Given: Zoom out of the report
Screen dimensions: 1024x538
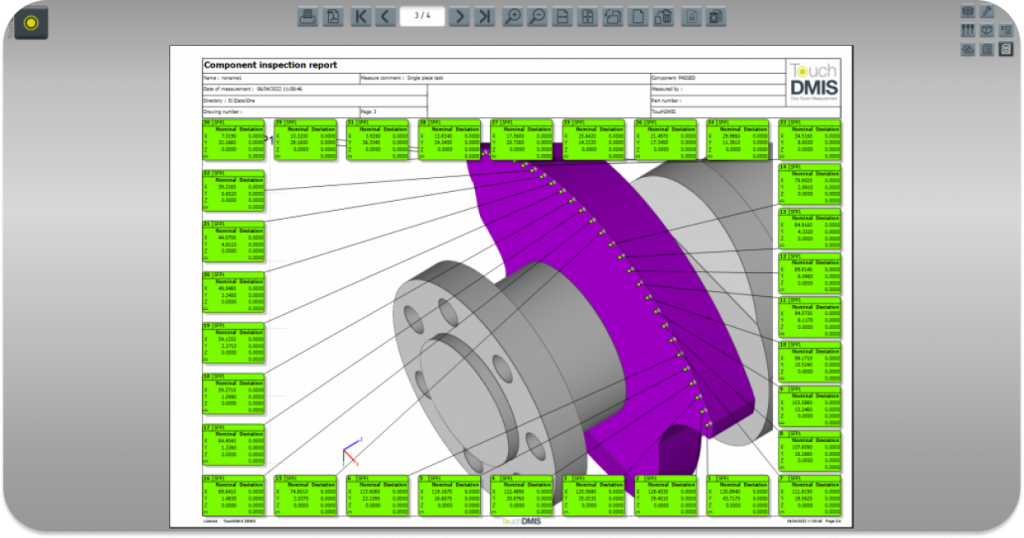Looking at the screenshot, I should pos(537,16).
